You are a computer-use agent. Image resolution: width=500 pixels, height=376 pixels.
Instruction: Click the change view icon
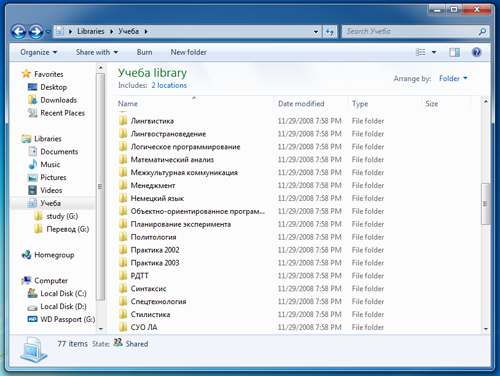pos(420,52)
